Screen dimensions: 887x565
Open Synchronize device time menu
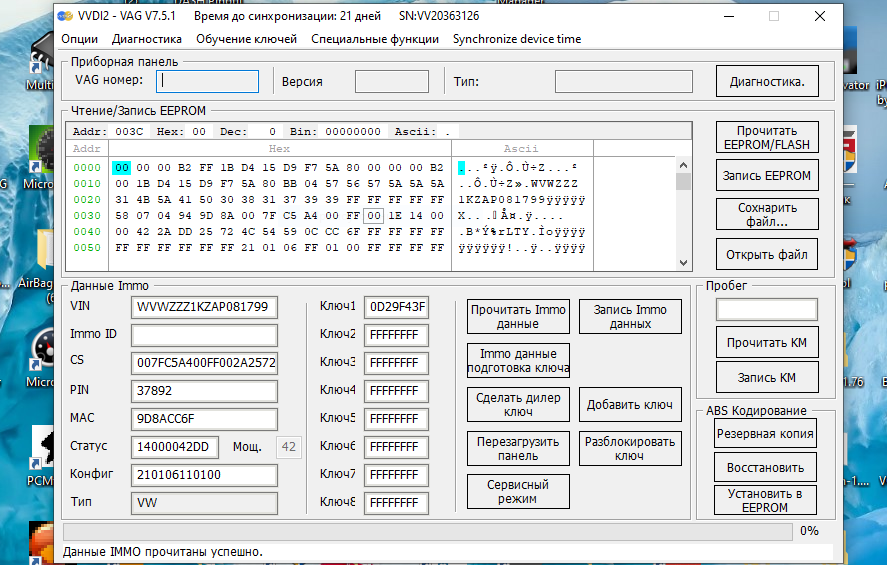516,39
